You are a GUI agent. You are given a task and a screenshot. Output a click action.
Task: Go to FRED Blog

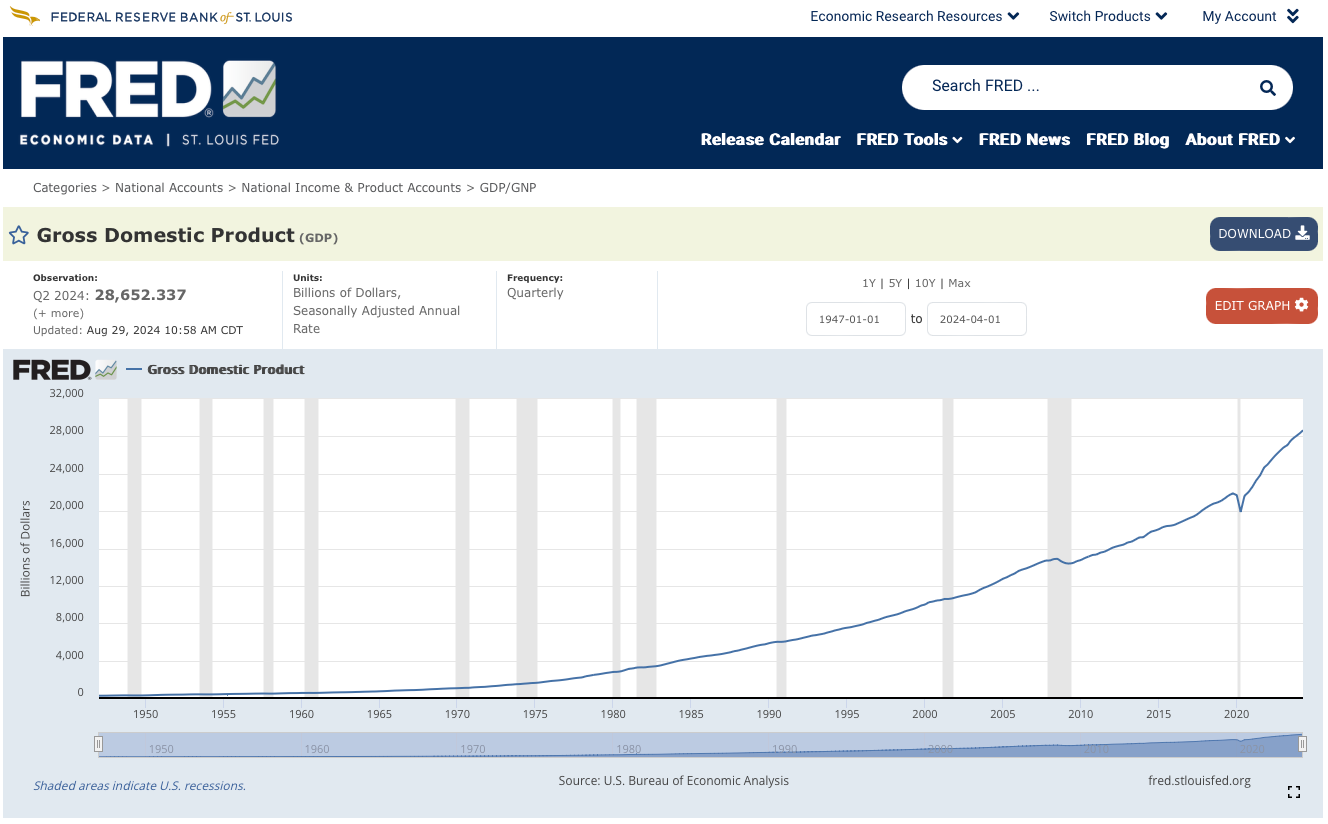click(1127, 140)
